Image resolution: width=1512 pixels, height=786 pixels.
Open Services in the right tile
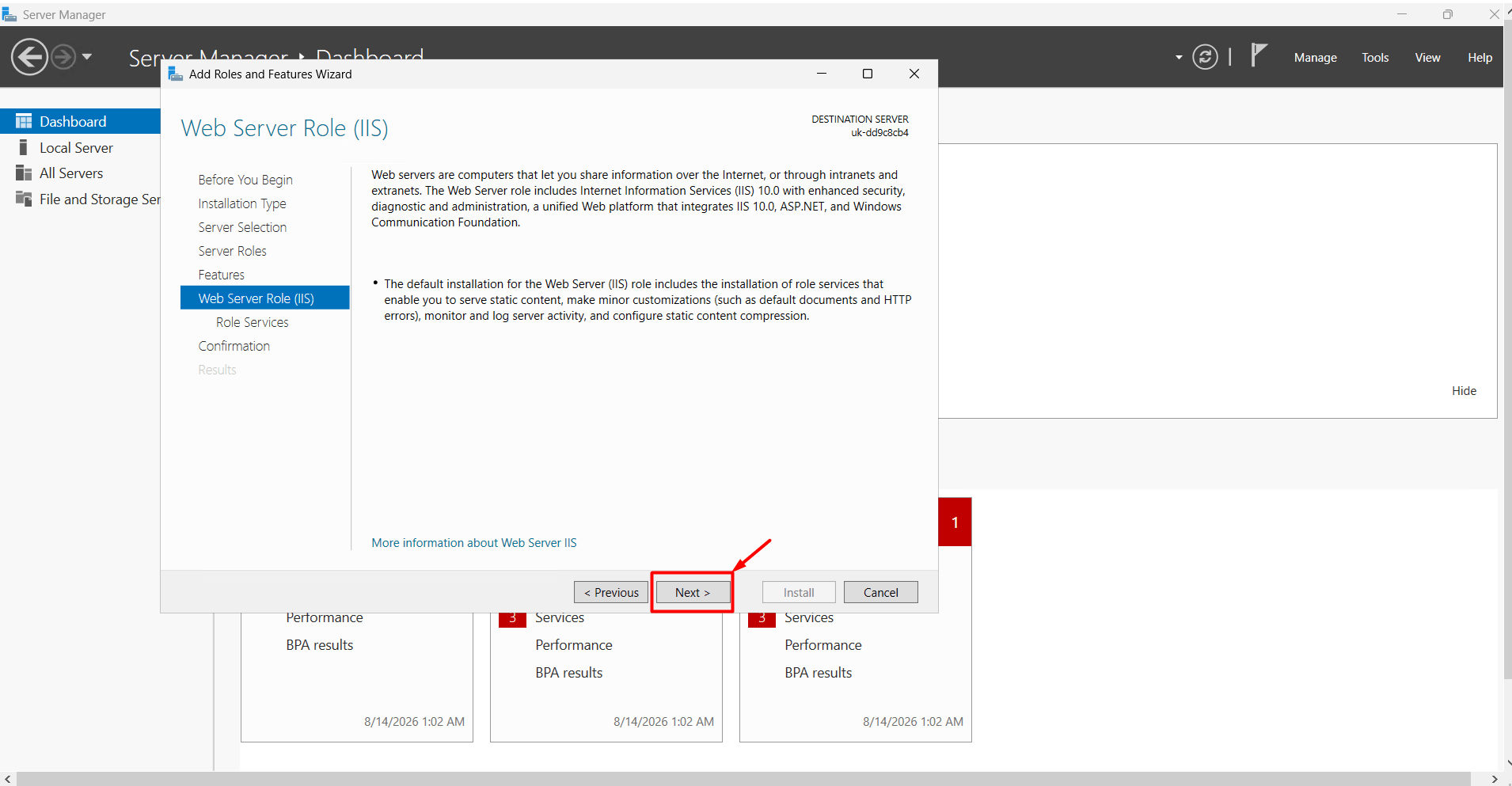pyautogui.click(x=809, y=618)
